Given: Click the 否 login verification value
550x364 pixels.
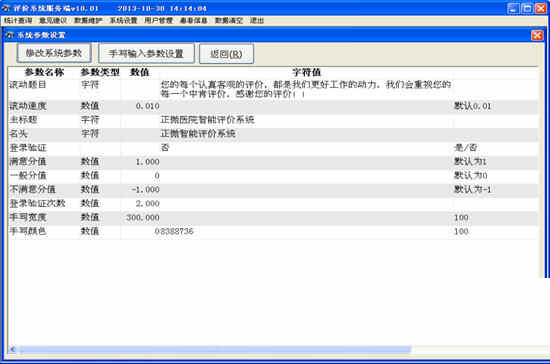Looking at the screenshot, I should [x=165, y=148].
